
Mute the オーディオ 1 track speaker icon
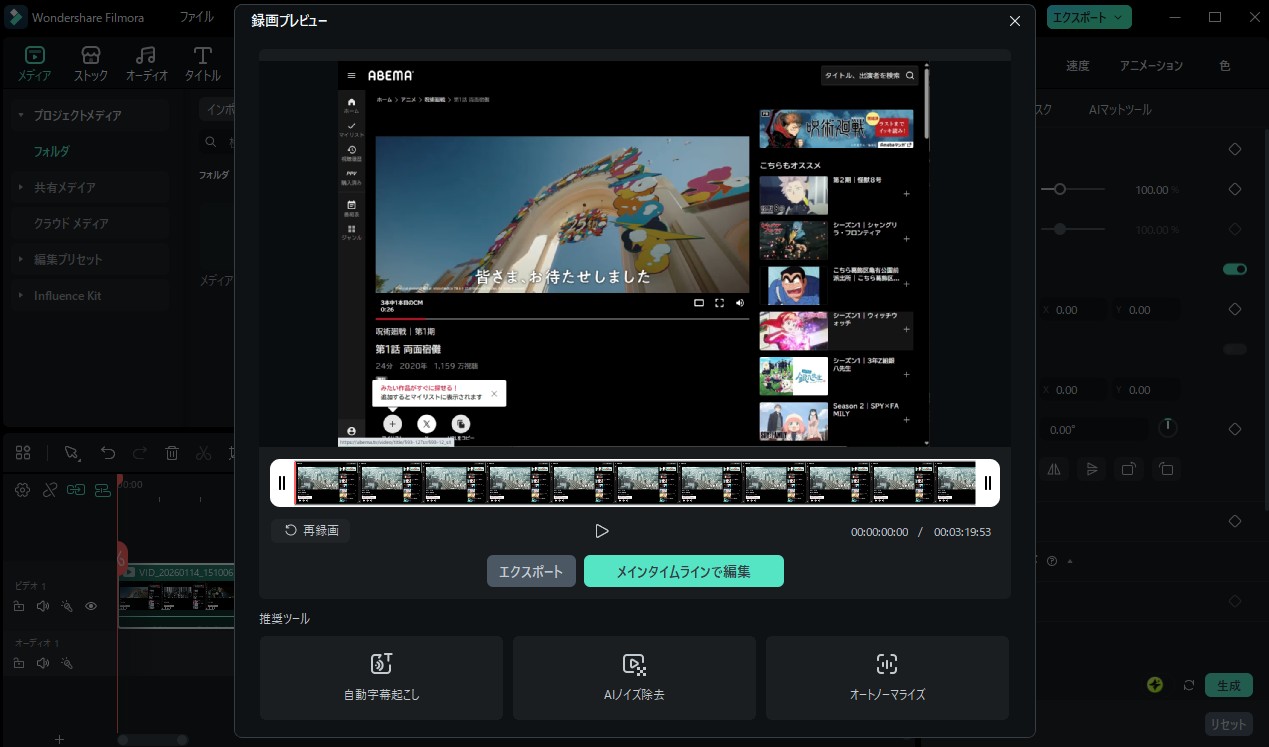click(43, 663)
